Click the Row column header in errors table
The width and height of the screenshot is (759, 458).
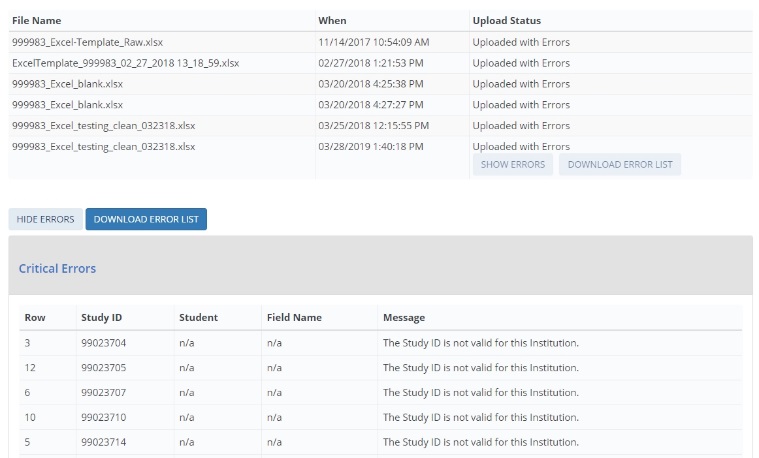35,317
